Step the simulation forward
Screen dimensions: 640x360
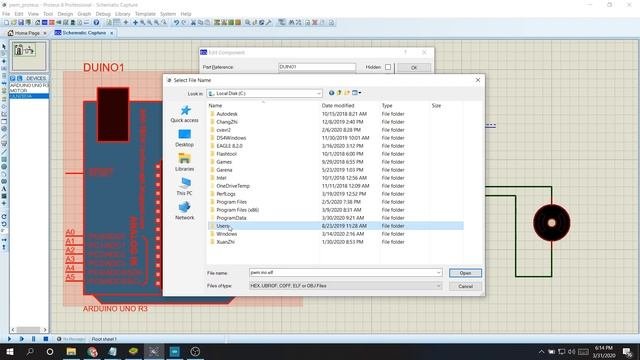tap(21, 339)
